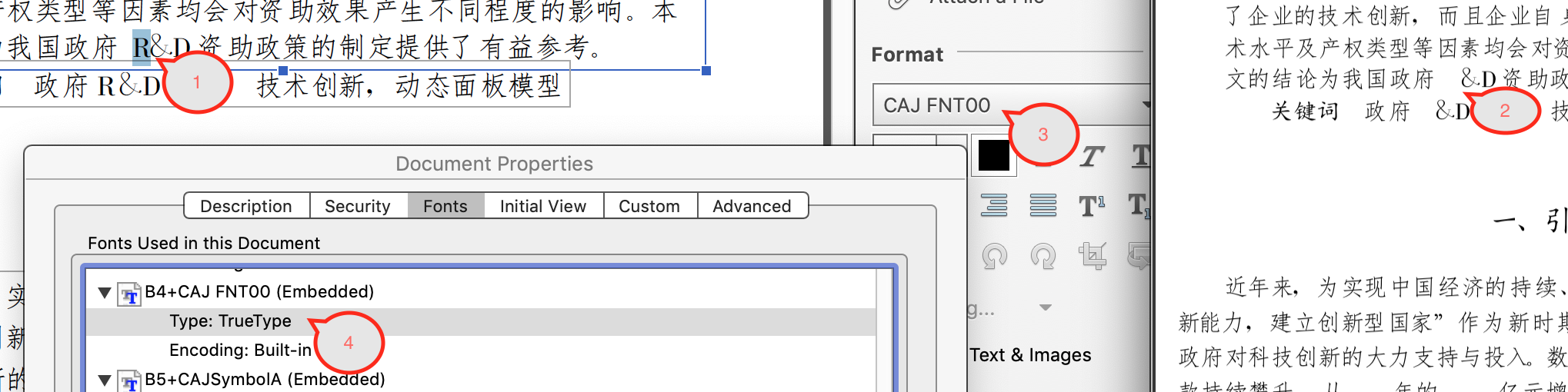Apply underline text style
This screenshot has height=392, width=1568.
pos(1141,156)
